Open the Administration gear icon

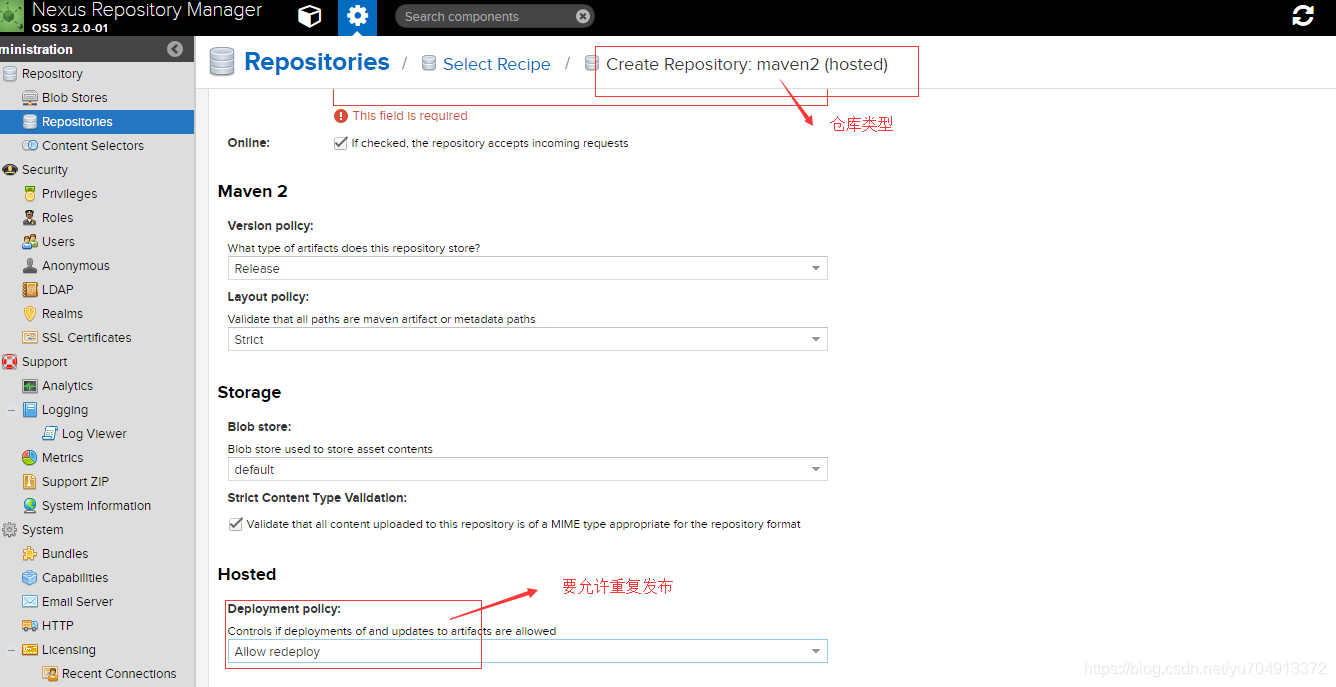tap(357, 17)
